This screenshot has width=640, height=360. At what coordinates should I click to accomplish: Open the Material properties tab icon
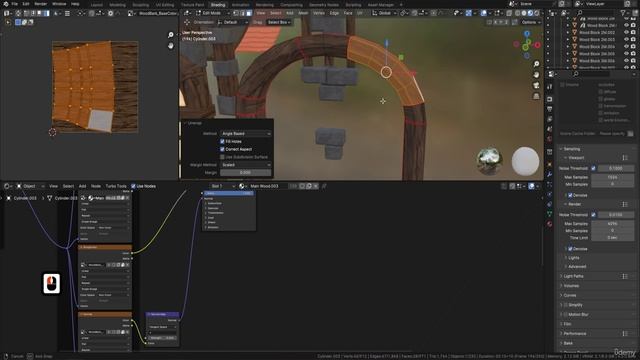pyautogui.click(x=550, y=224)
